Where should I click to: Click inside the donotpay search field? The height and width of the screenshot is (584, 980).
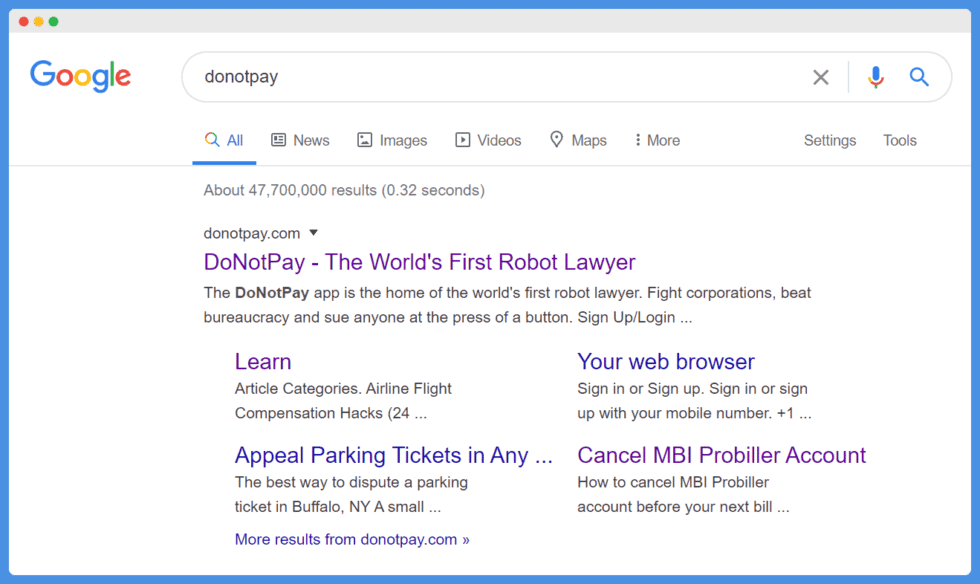(x=500, y=77)
